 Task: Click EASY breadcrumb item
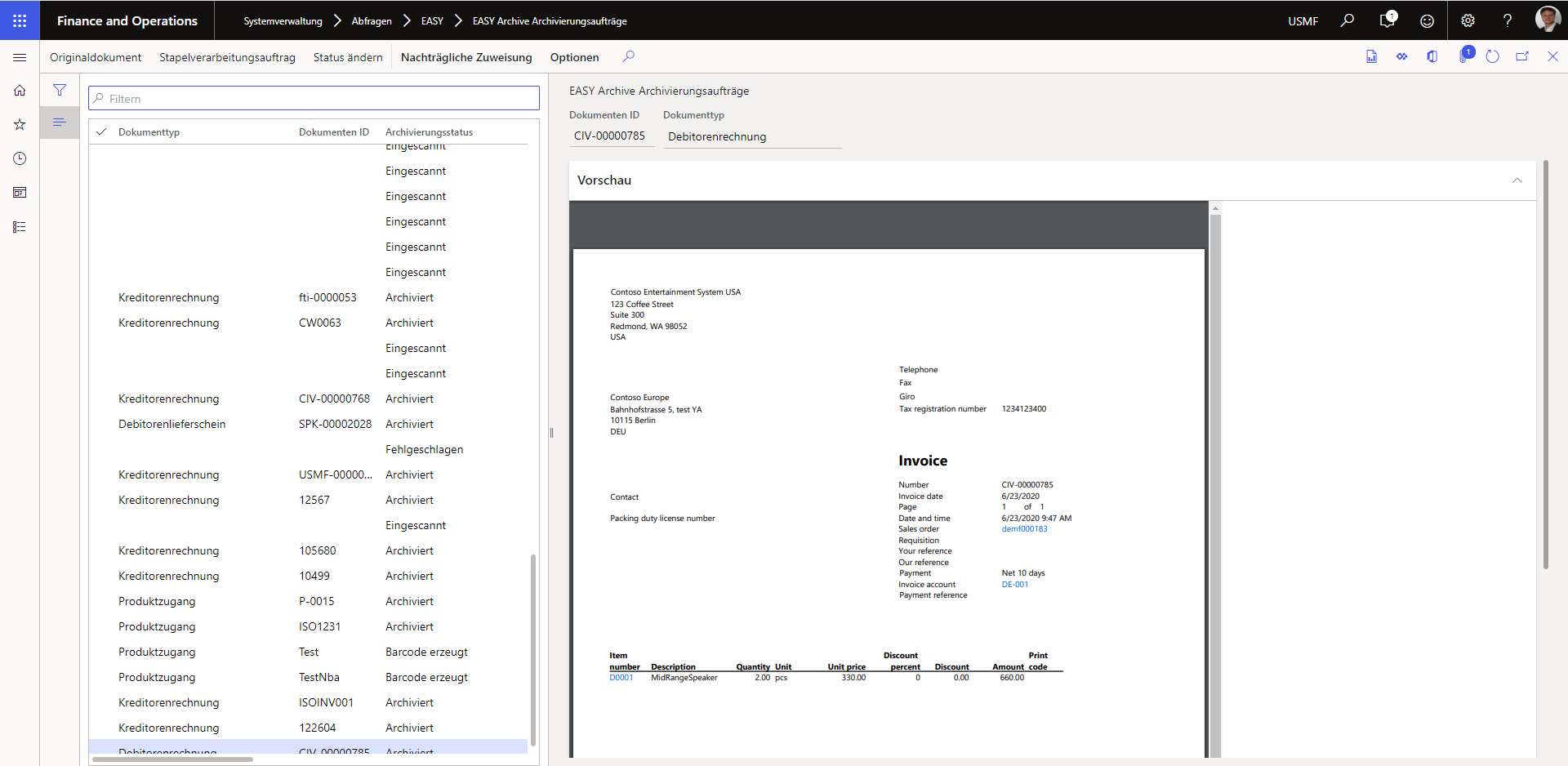pos(432,21)
